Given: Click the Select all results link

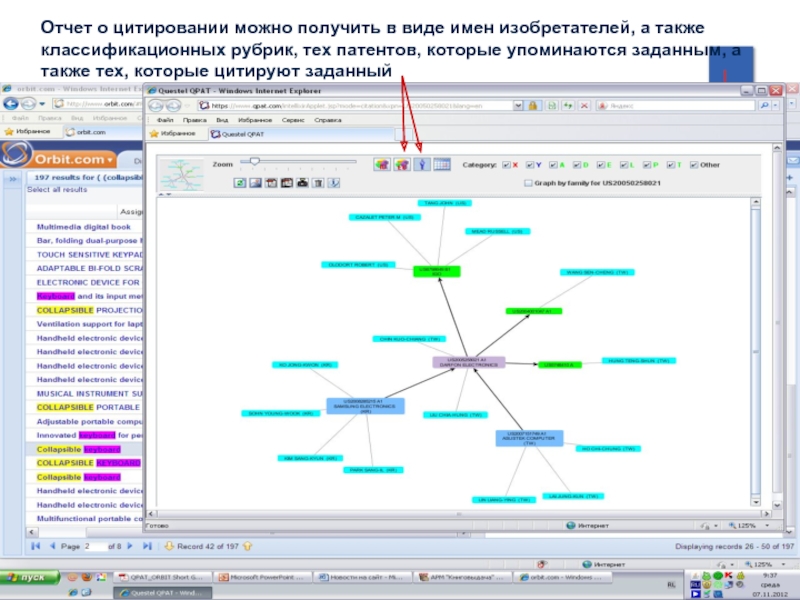Looking at the screenshot, I should pyautogui.click(x=57, y=189).
